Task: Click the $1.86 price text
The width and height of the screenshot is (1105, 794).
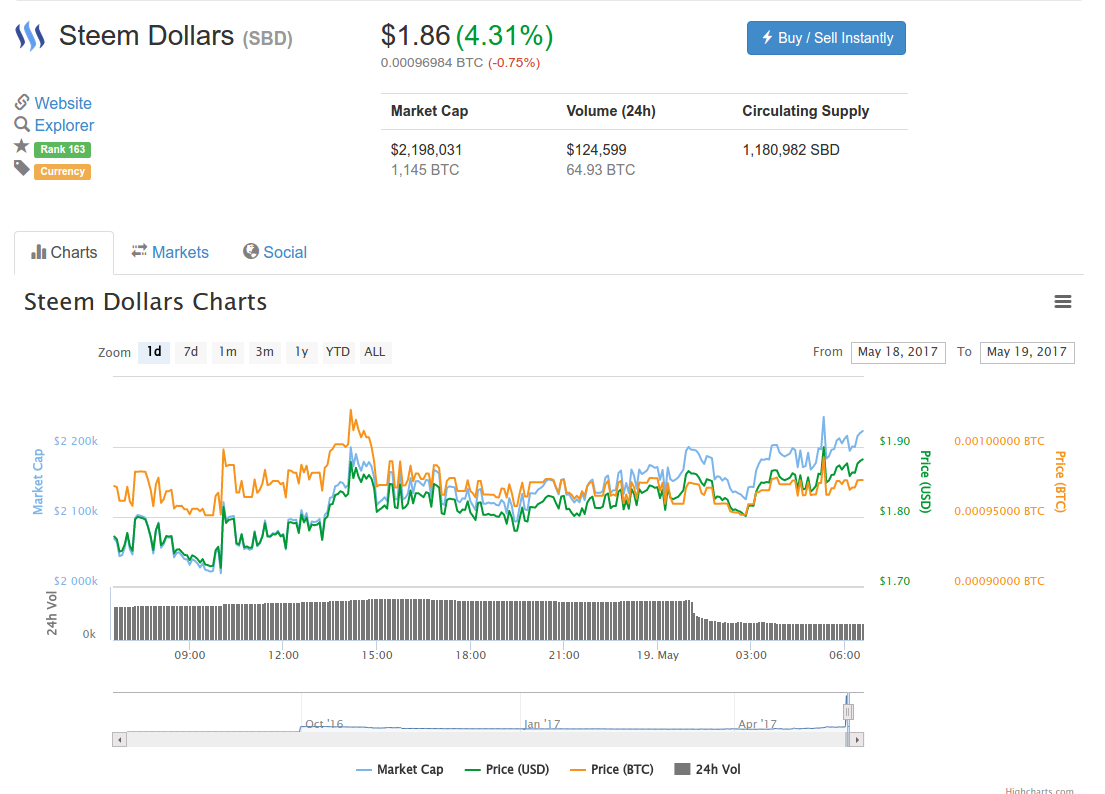Action: [x=415, y=36]
